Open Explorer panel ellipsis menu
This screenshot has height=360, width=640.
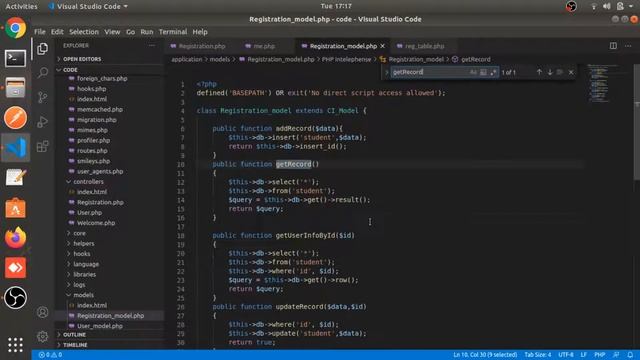coord(152,46)
